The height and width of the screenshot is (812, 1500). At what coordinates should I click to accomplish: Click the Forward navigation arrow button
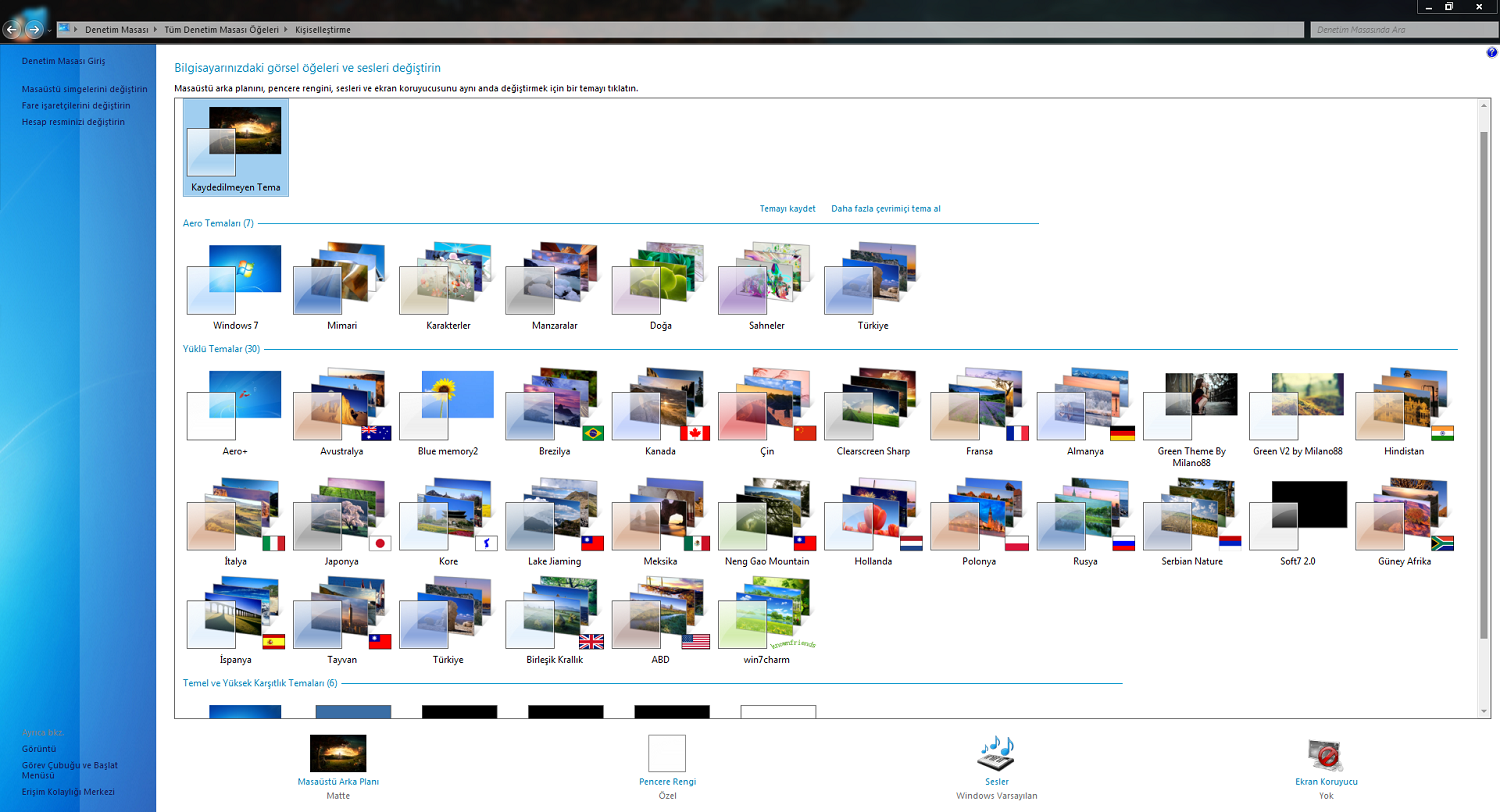[35, 30]
